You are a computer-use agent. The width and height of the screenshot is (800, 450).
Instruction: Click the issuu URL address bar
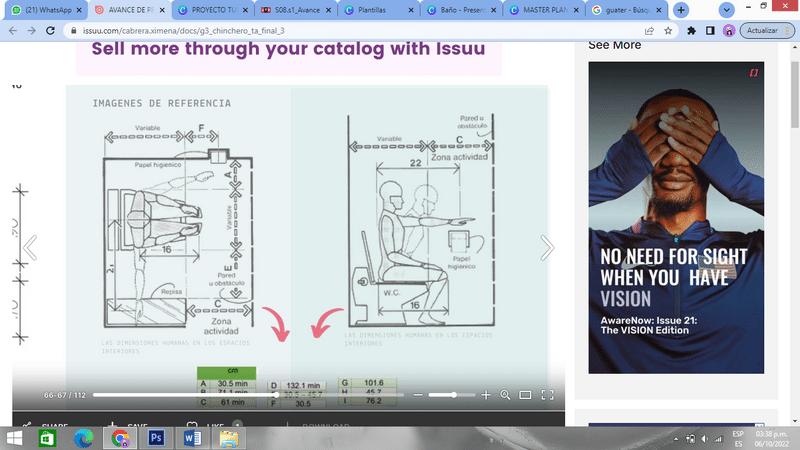[357, 31]
